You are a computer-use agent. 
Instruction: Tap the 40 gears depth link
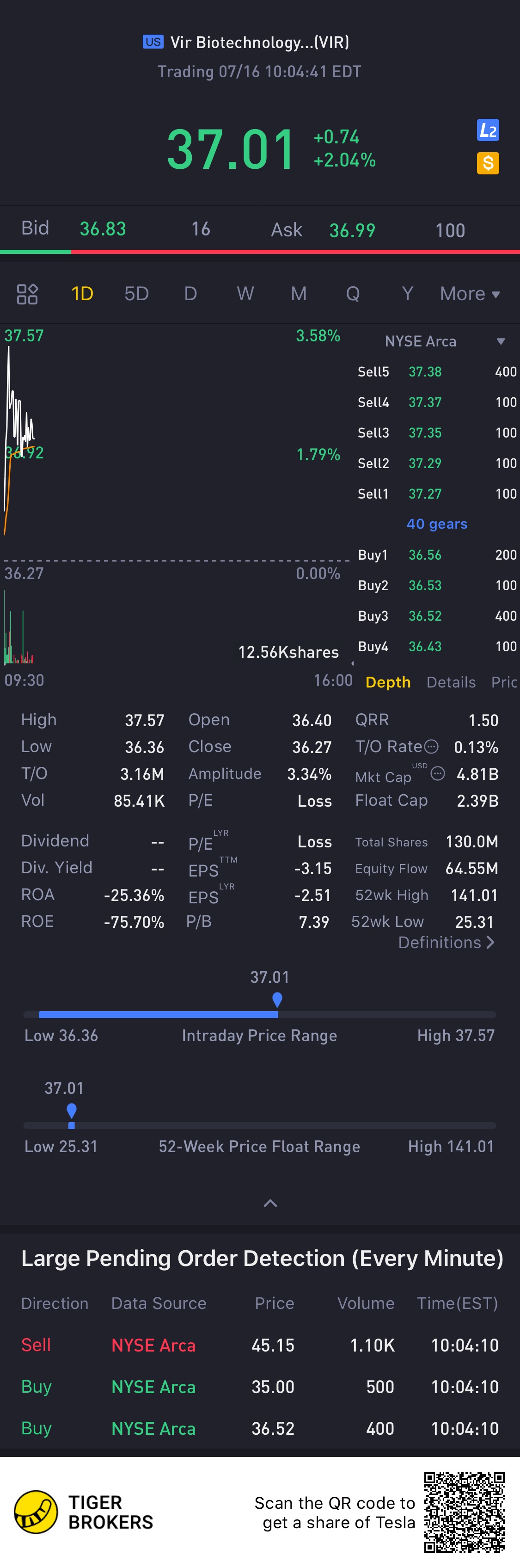click(437, 524)
